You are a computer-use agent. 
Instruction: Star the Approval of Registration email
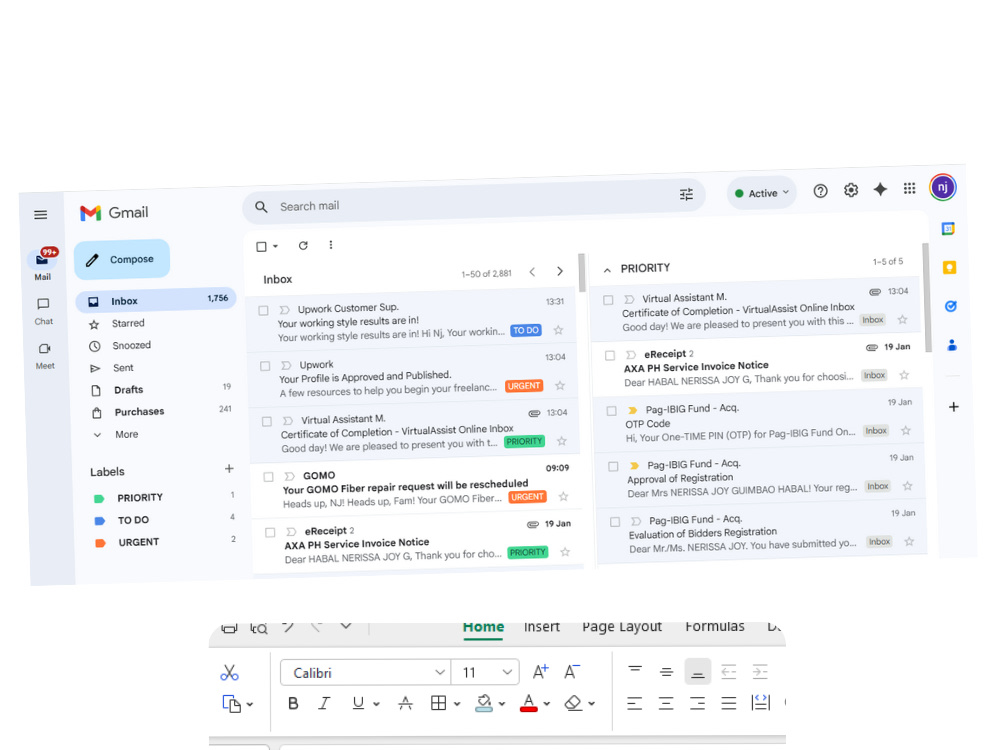pos(908,486)
